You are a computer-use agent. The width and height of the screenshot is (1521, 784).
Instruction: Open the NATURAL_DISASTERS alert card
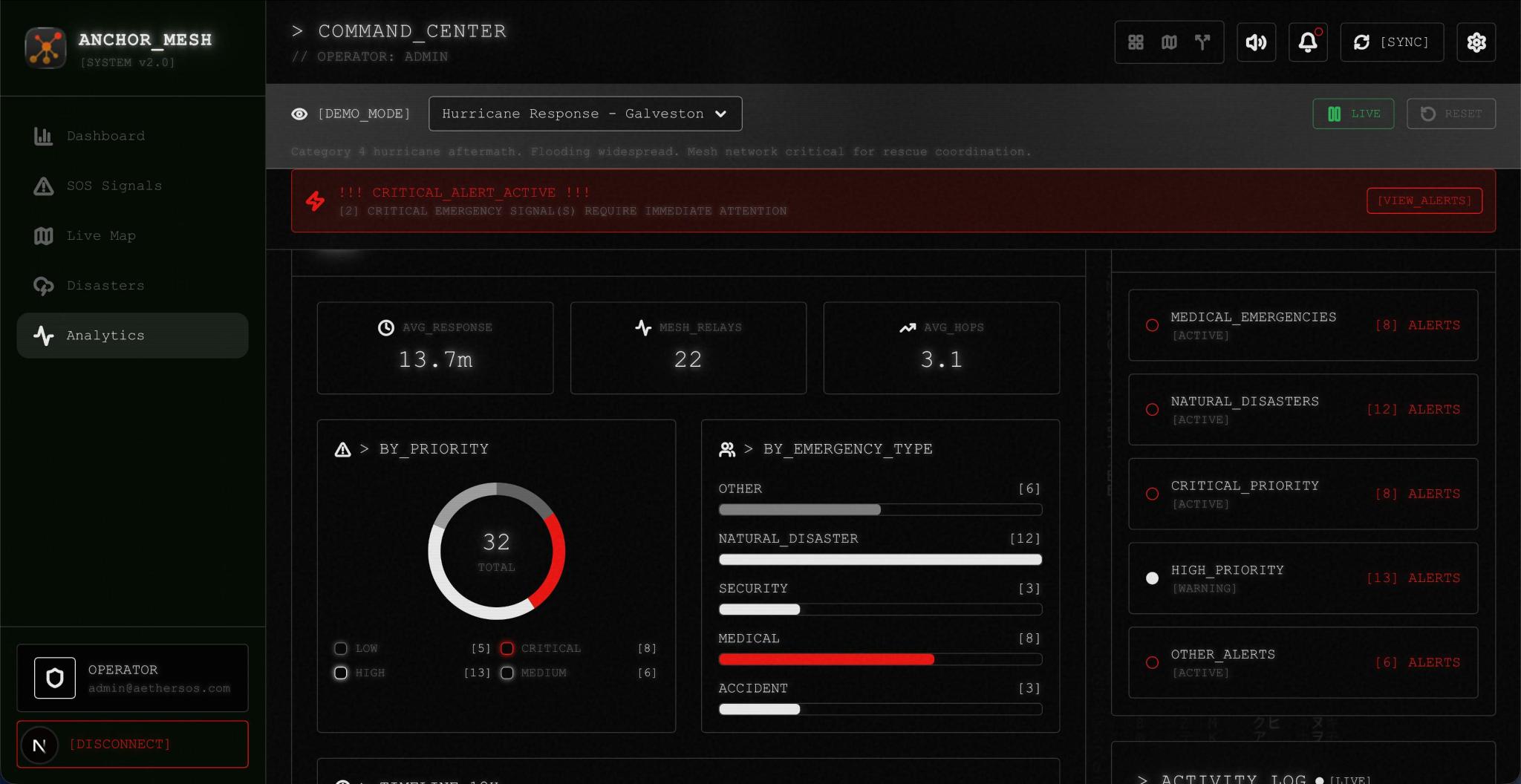point(1303,410)
